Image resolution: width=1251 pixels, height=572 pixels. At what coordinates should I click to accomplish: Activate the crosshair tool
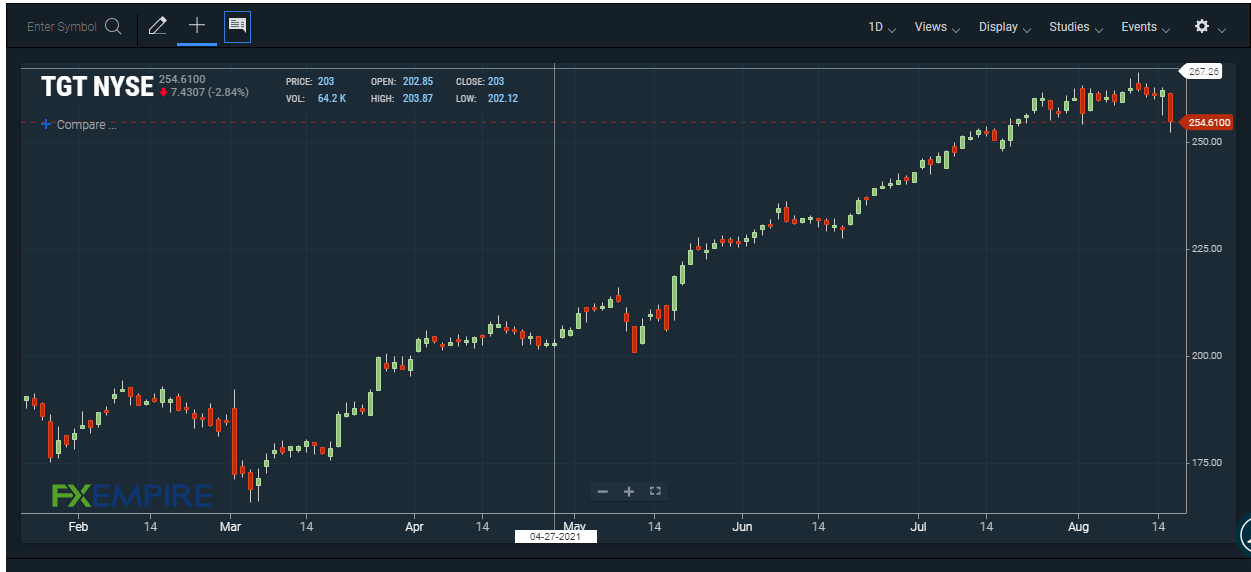pyautogui.click(x=197, y=26)
